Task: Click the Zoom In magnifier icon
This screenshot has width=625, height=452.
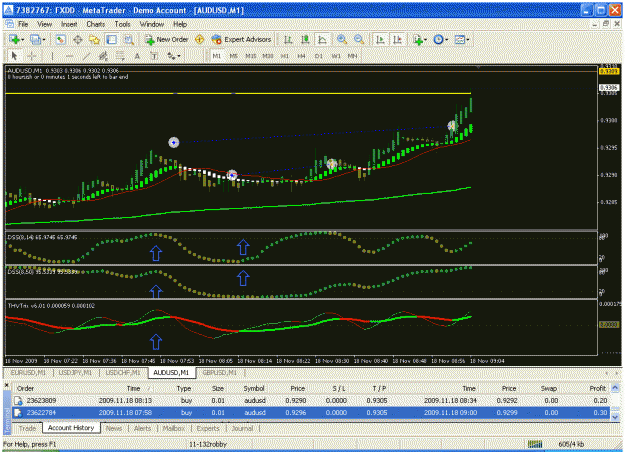Action: [x=342, y=39]
